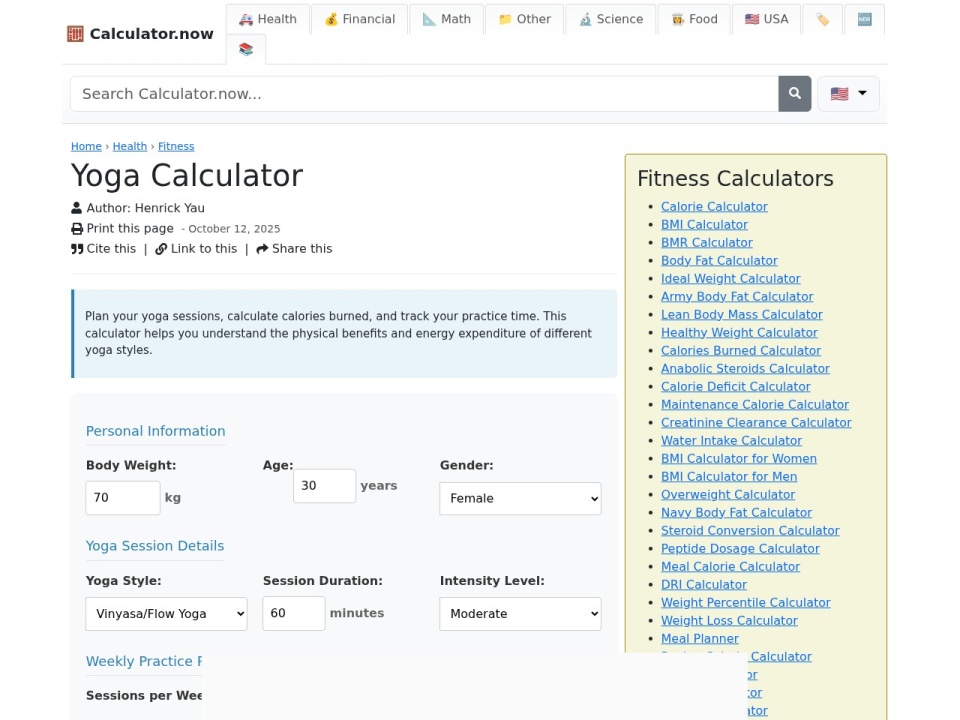Click the chain icon beside Link to this
Image resolution: width=960 pixels, height=720 pixels.
(x=161, y=249)
